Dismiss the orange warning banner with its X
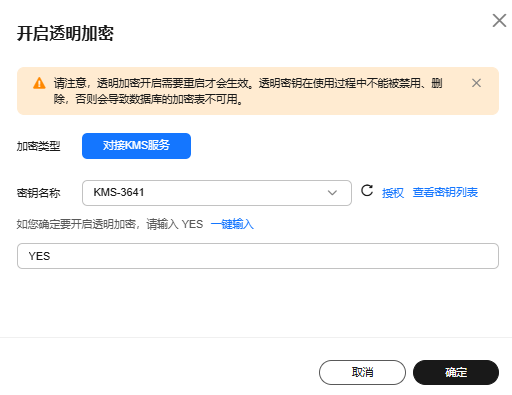The height and width of the screenshot is (395, 512). point(476,83)
